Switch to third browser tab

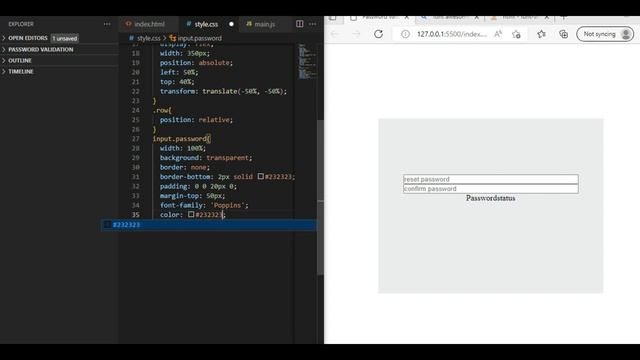[518, 18]
